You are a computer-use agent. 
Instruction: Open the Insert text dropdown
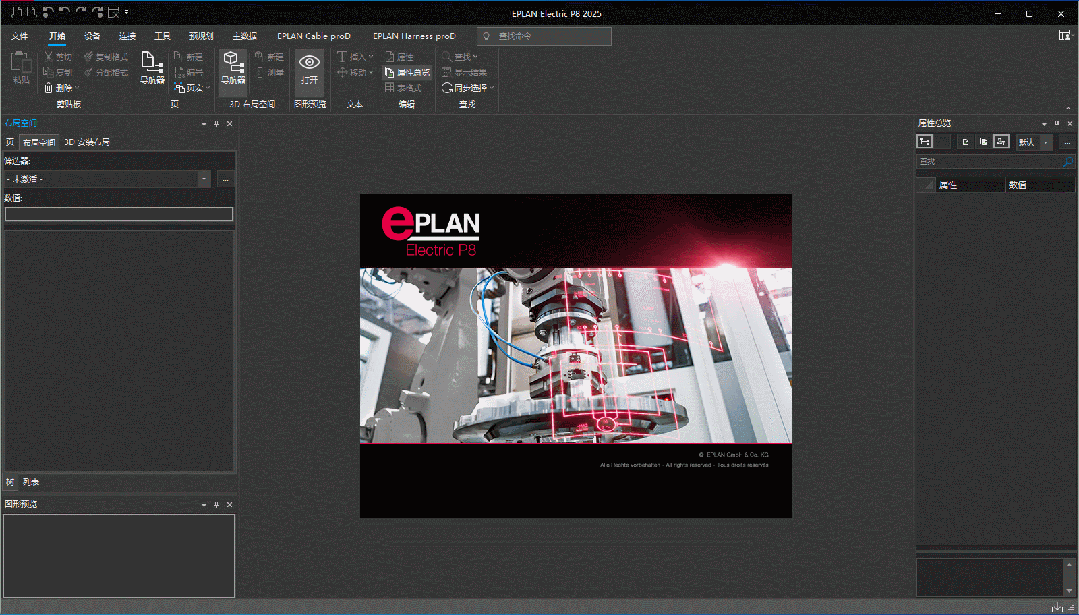pyautogui.click(x=371, y=57)
